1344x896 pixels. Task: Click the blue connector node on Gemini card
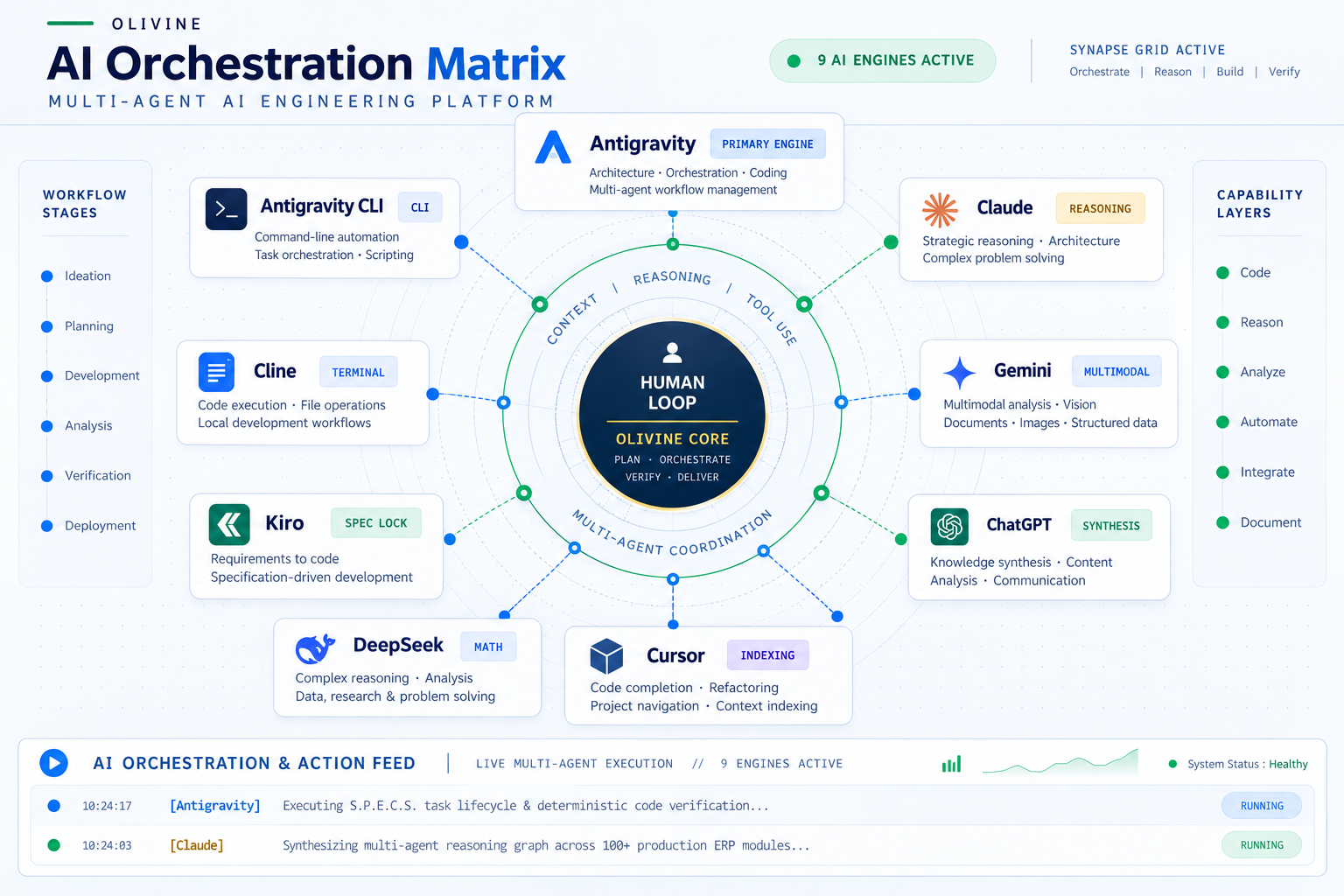914,395
